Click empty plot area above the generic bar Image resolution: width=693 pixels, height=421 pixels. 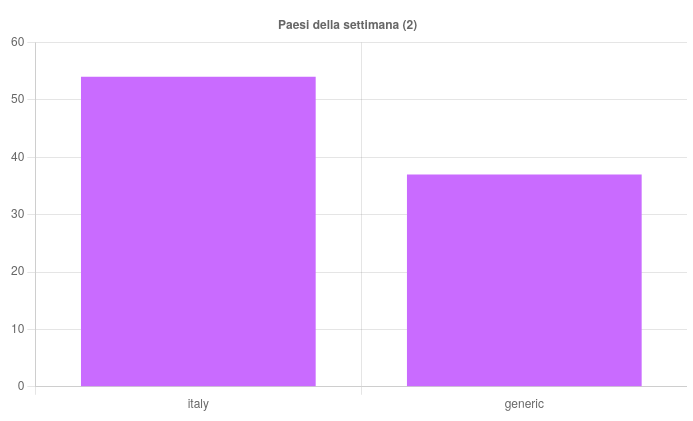[x=524, y=110]
